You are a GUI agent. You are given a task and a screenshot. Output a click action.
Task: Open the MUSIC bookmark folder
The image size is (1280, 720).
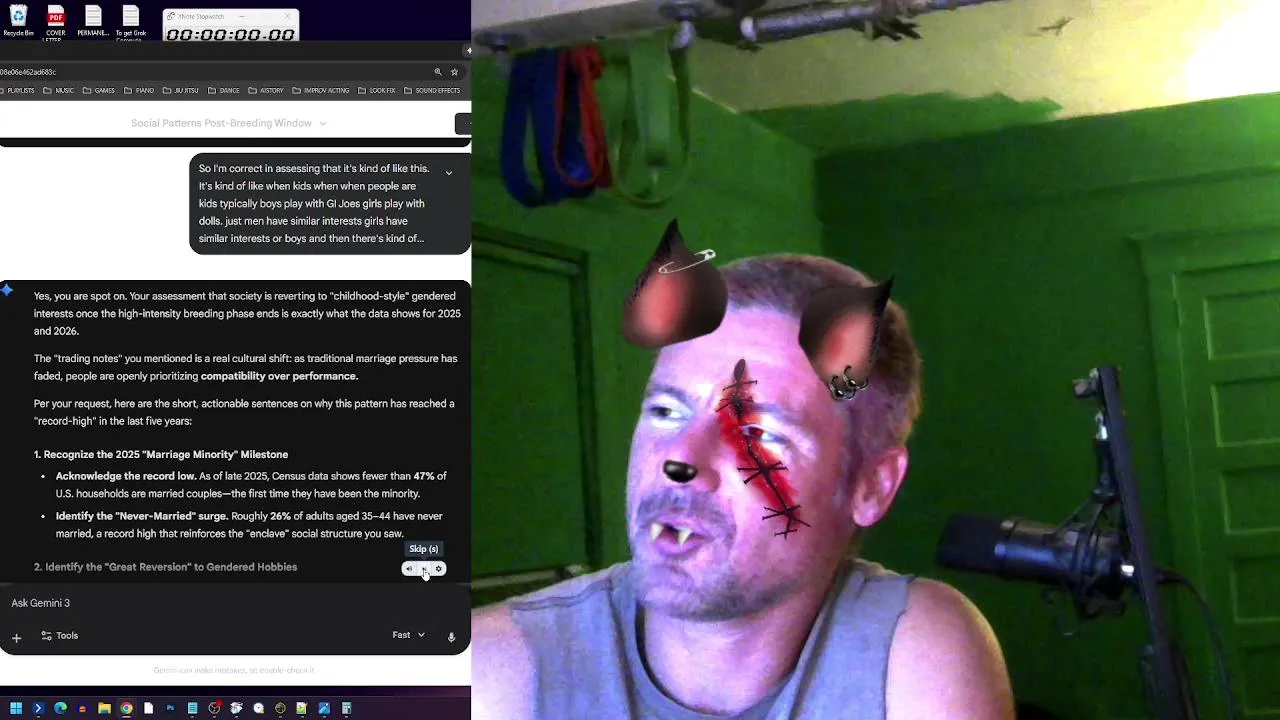click(x=59, y=91)
